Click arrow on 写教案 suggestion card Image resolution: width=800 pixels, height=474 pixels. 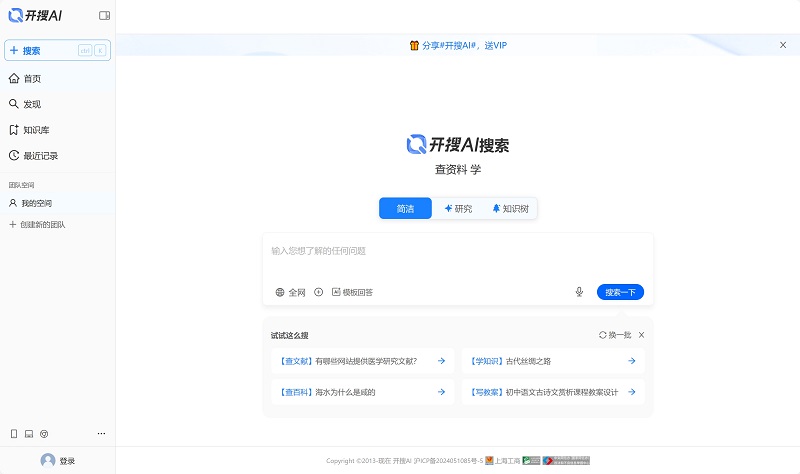pyautogui.click(x=632, y=392)
